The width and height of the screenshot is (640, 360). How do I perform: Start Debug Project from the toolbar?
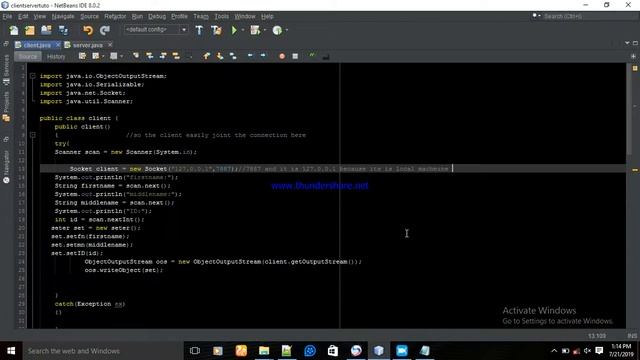[255, 30]
